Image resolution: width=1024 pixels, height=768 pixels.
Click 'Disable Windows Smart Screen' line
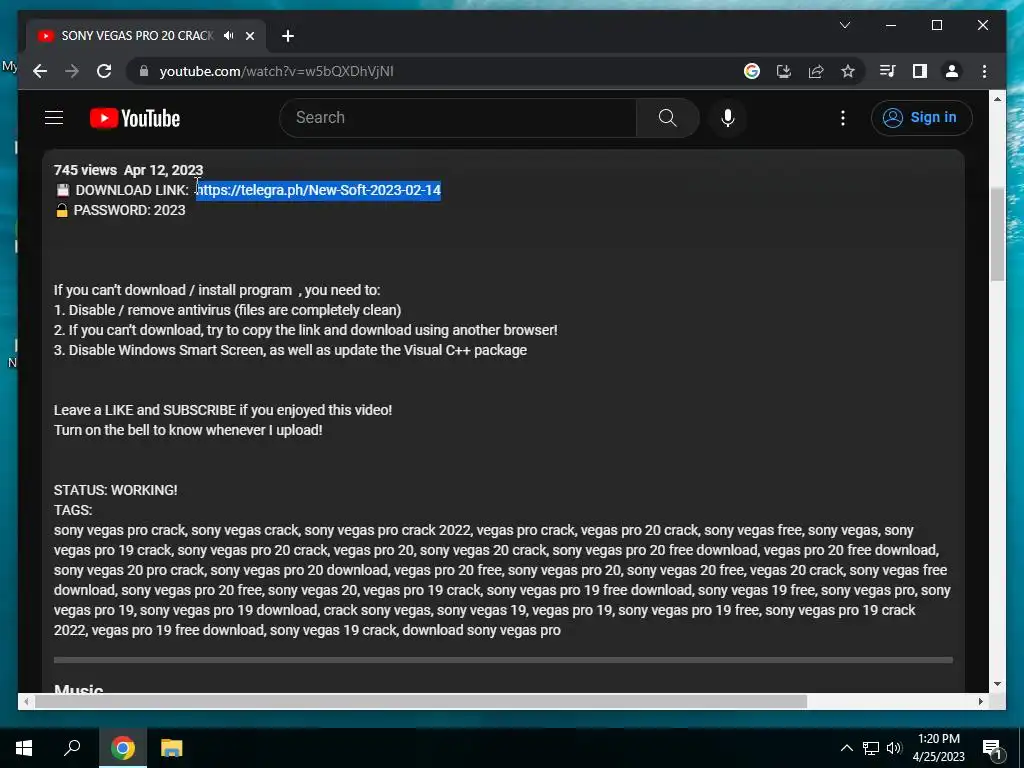point(290,350)
